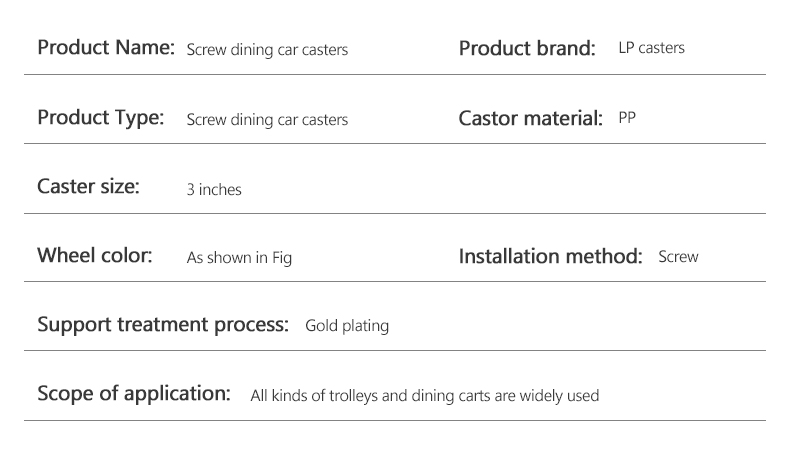Select the "3 inches" size value
The image size is (790, 454).
click(x=214, y=189)
